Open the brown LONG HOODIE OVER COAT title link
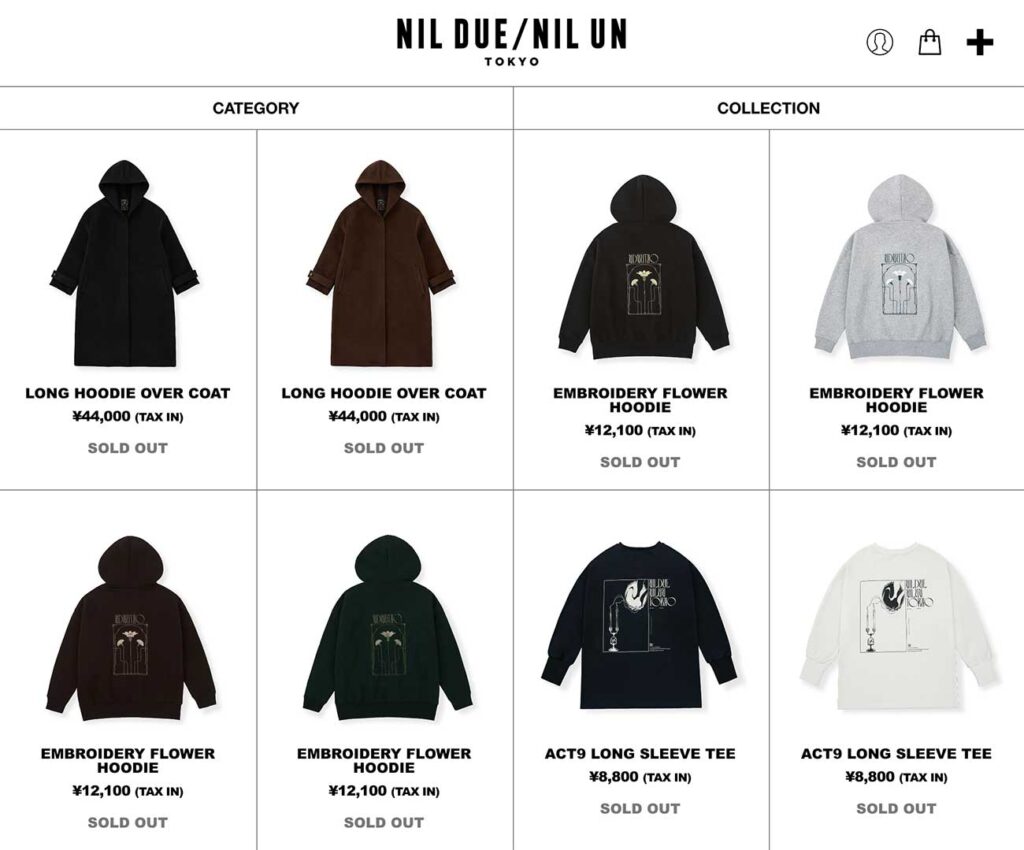This screenshot has width=1024, height=850. (384, 393)
